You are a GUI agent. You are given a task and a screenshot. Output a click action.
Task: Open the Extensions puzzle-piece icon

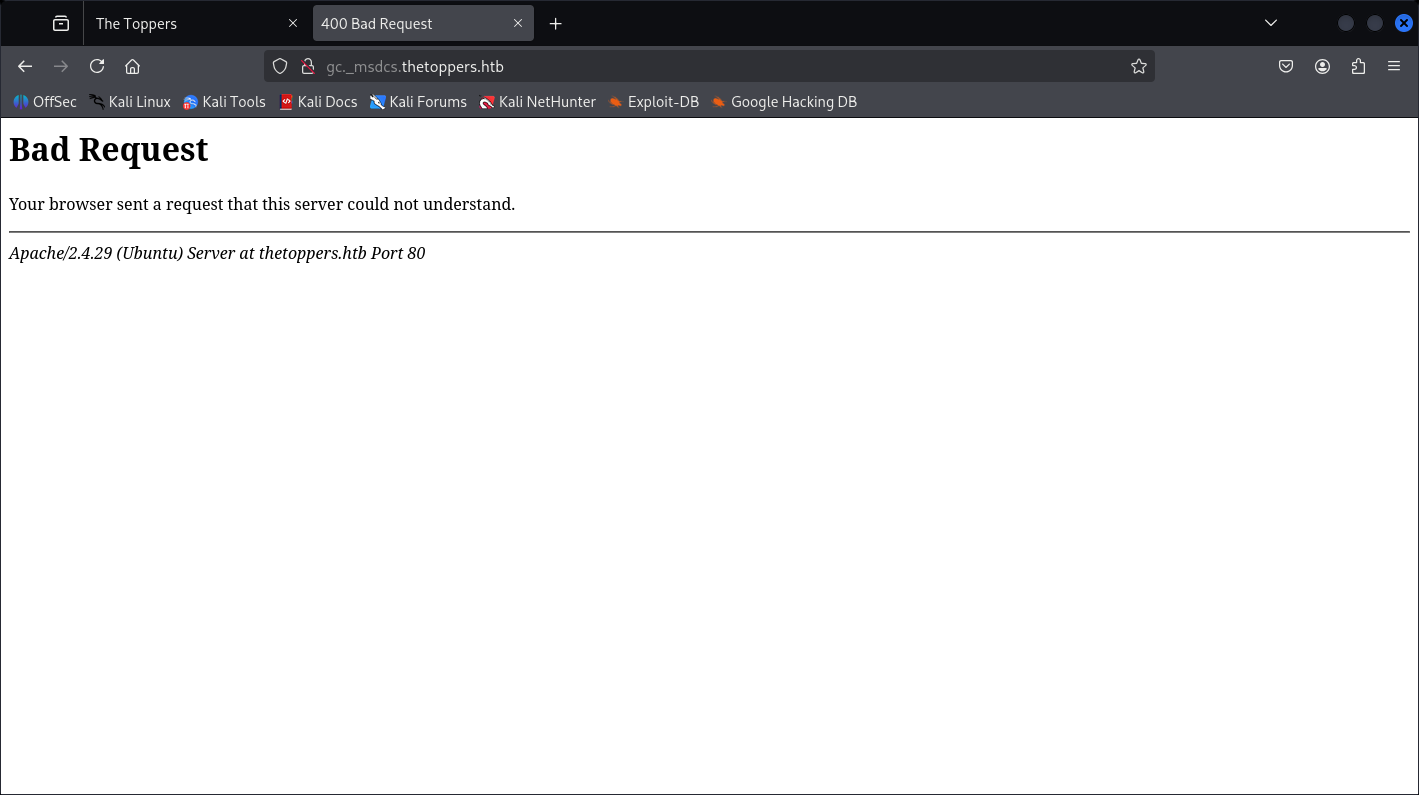[x=1358, y=66]
